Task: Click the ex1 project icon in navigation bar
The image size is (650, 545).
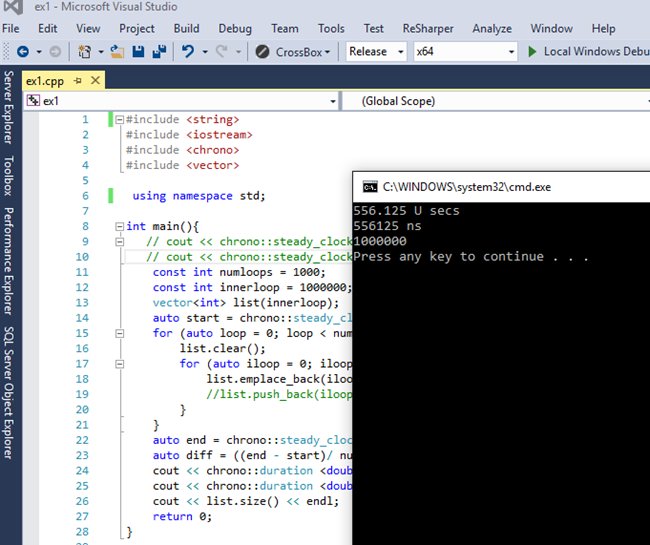Action: tap(33, 101)
